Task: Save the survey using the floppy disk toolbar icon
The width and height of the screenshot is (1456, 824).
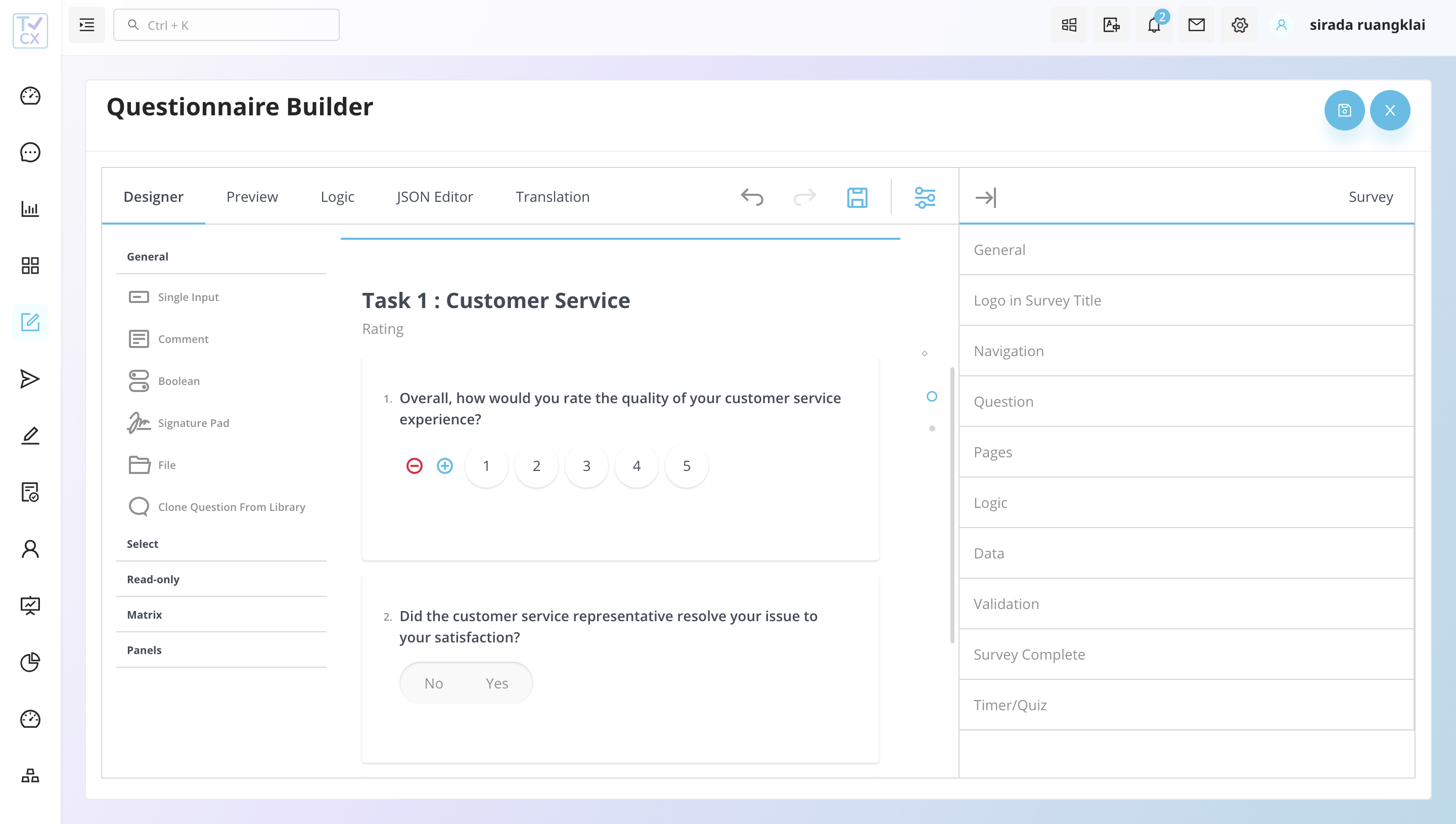Action: 857,197
